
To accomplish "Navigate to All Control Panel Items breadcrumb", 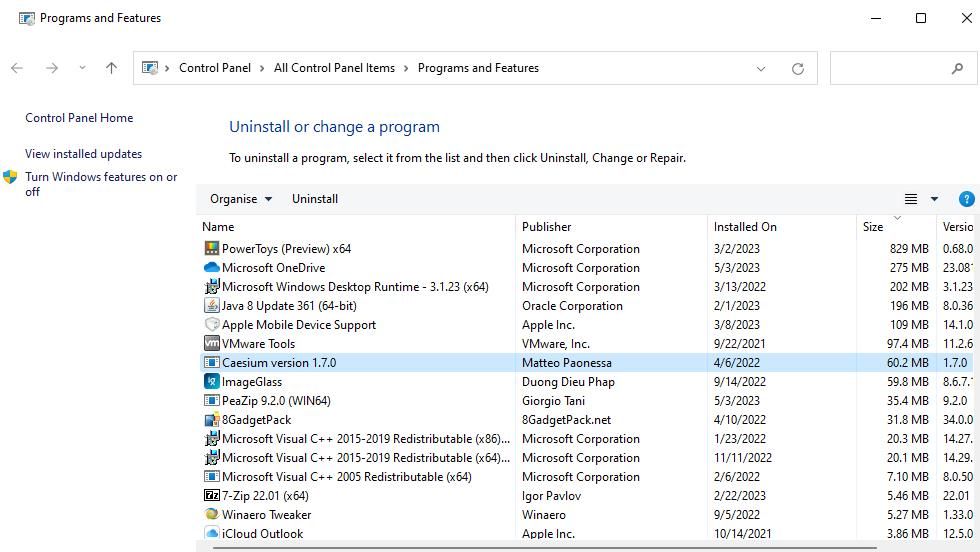I will pyautogui.click(x=334, y=68).
